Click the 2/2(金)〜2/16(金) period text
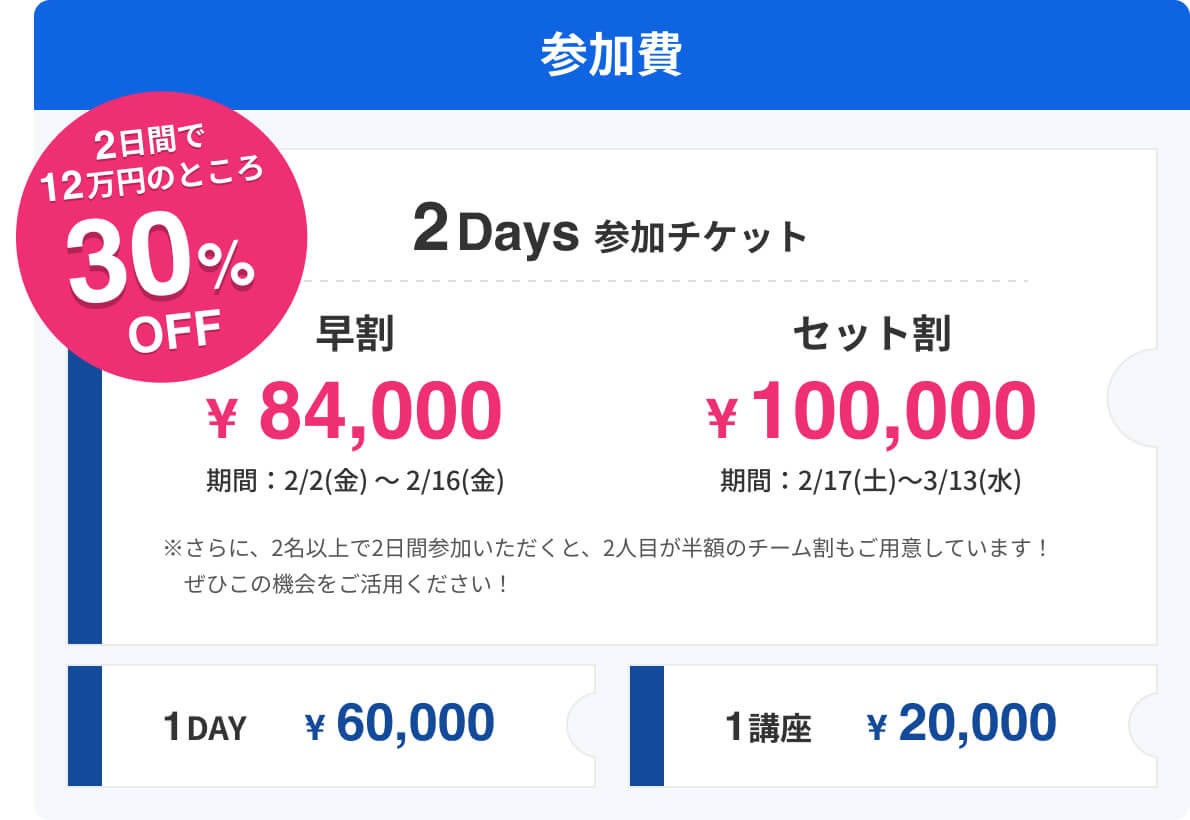This screenshot has height=820, width=1190. pyautogui.click(x=354, y=482)
